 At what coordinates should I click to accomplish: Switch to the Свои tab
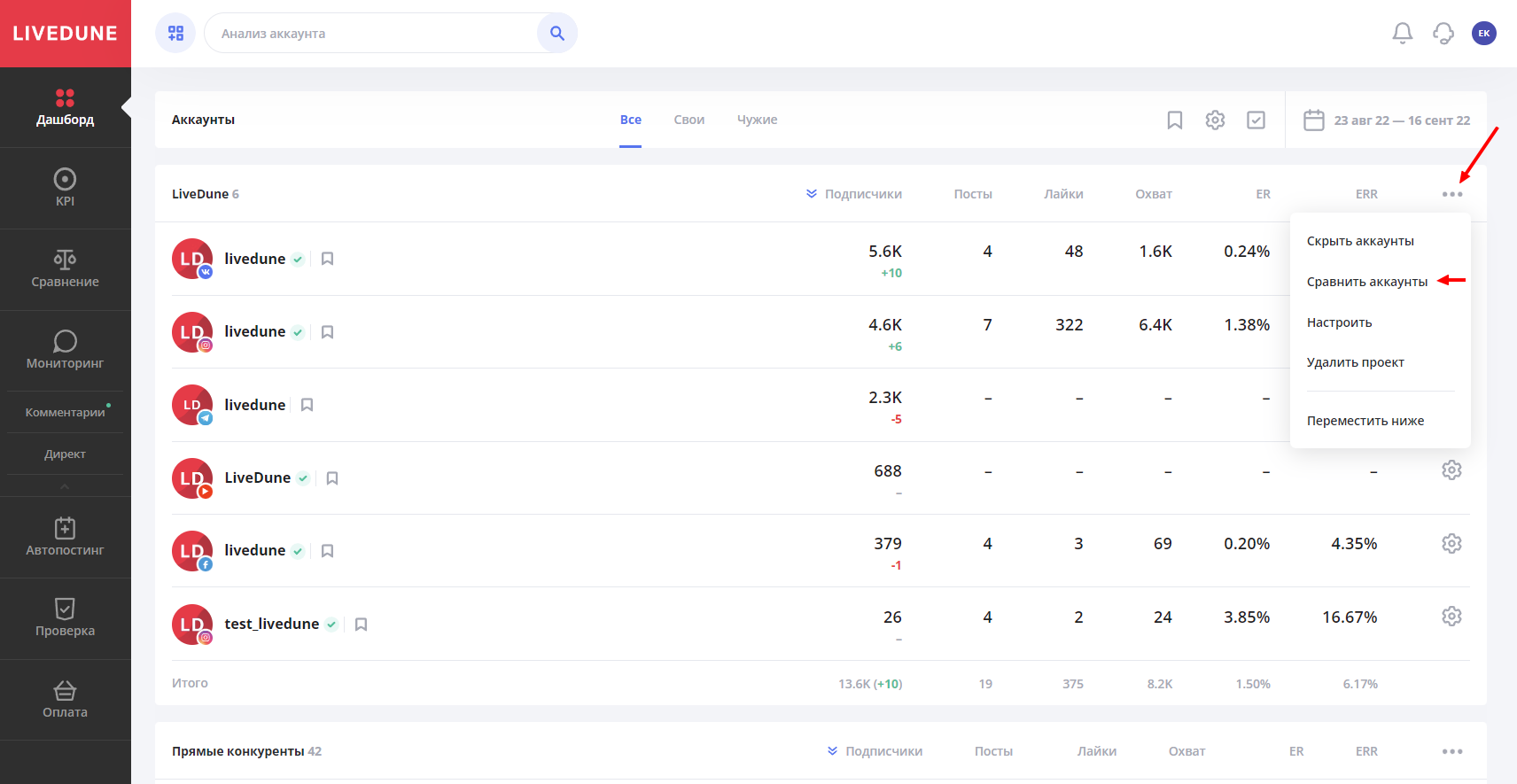[x=689, y=120]
